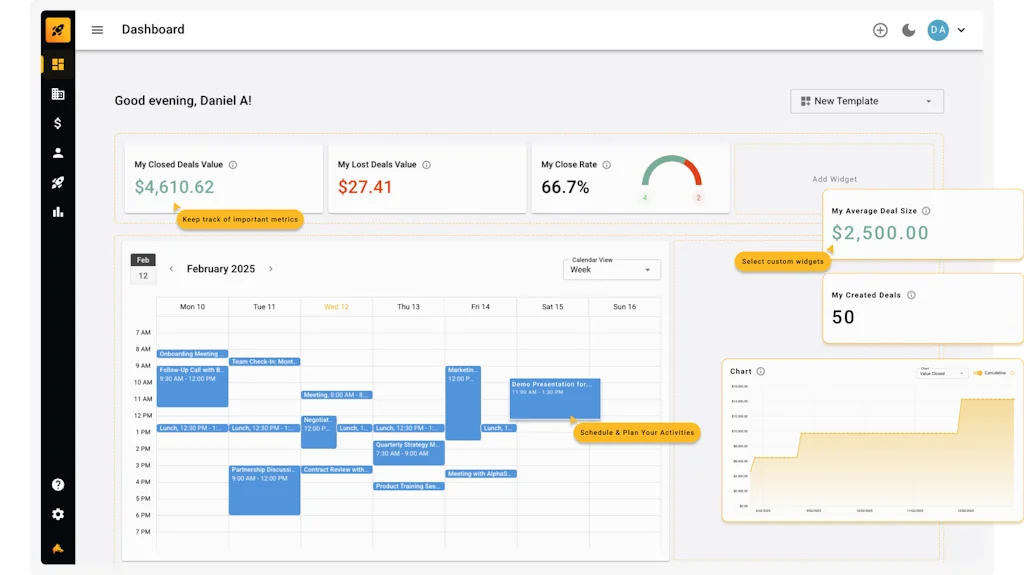The height and width of the screenshot is (575, 1024).
Task: Go to next week with right chevron
Action: [x=271, y=269]
